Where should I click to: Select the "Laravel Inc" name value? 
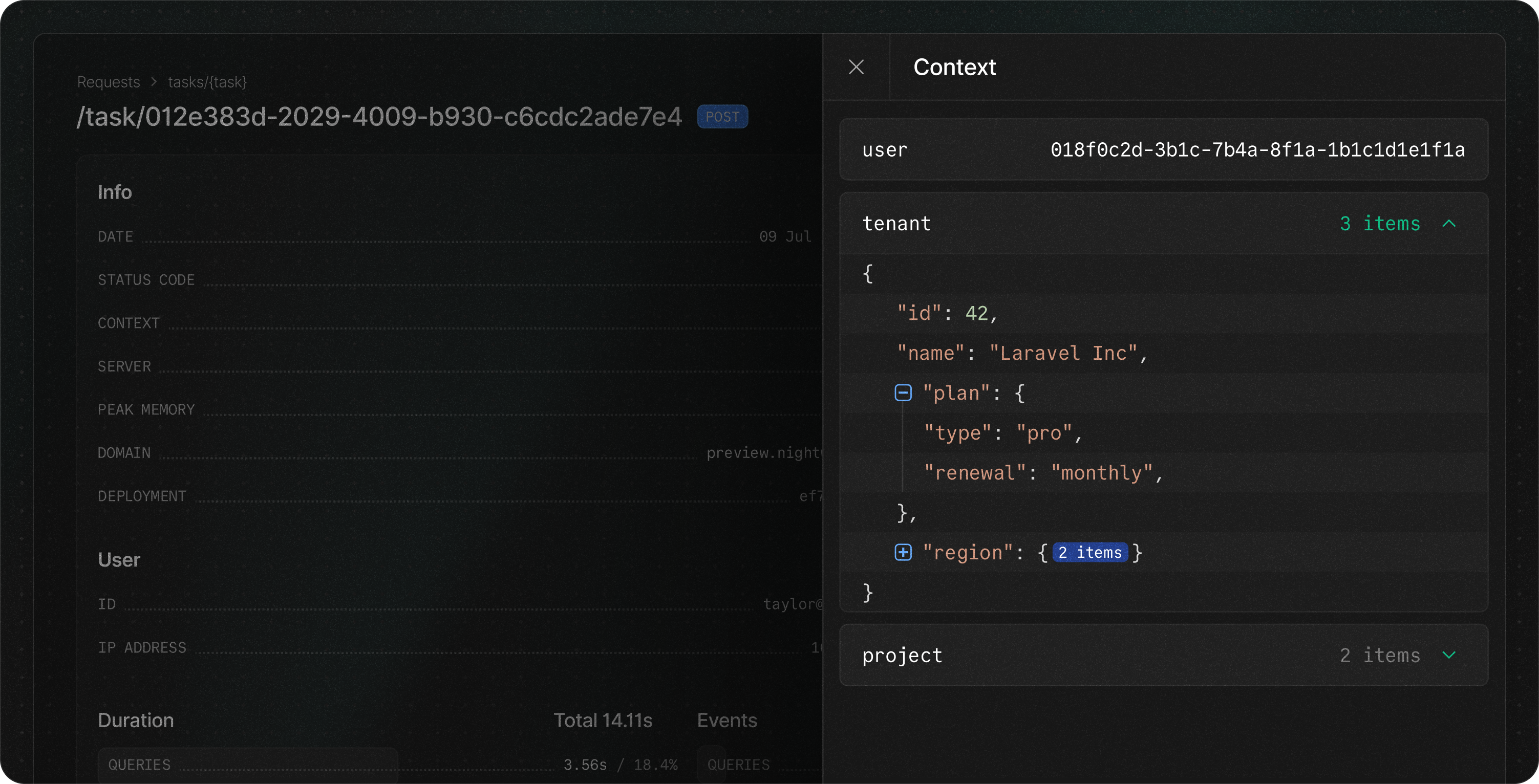click(x=1063, y=354)
